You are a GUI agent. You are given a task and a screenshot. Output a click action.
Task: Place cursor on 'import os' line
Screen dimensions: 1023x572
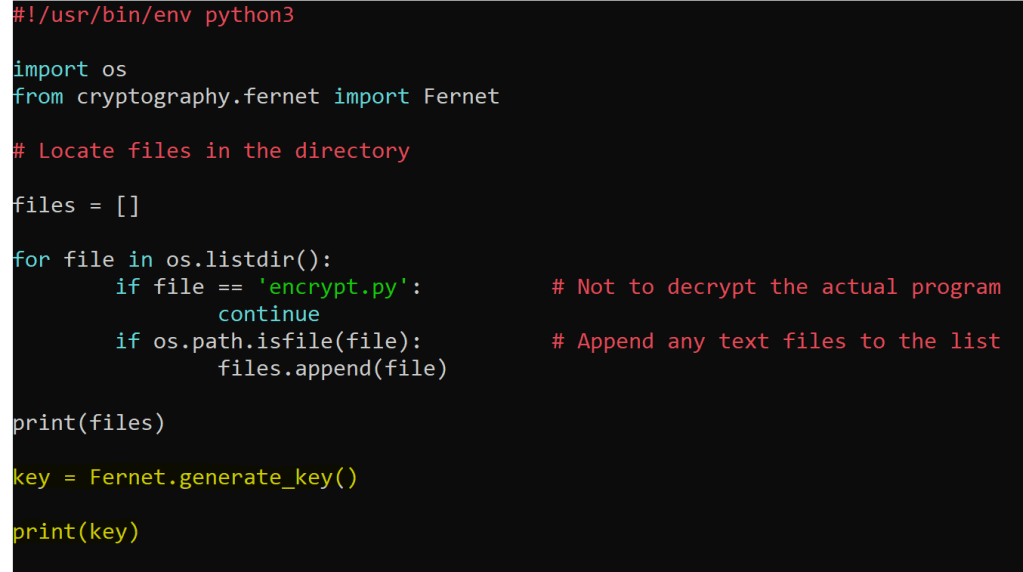(70, 70)
